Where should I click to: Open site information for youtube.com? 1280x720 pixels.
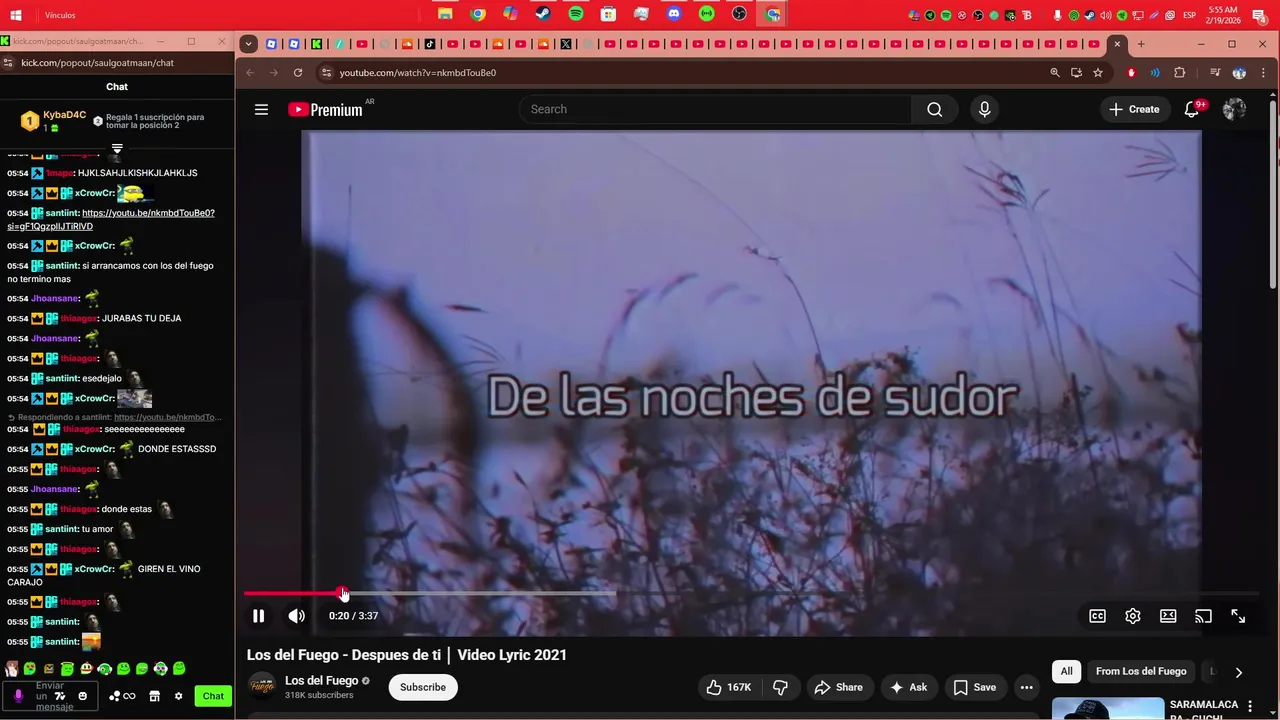click(x=326, y=73)
